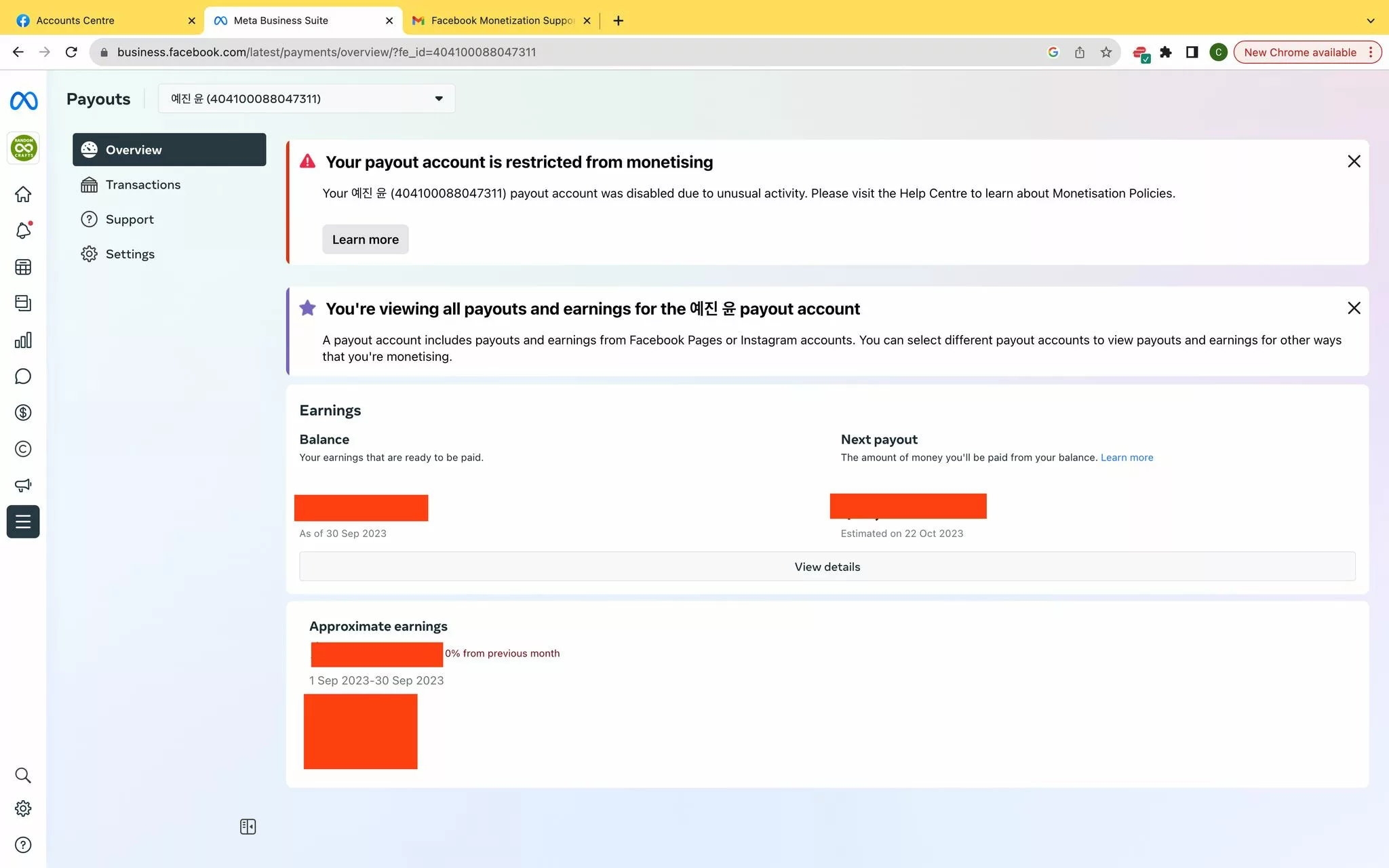Dismiss the viewing all payouts notice
Viewport: 1389px width, 868px height.
(1354, 308)
